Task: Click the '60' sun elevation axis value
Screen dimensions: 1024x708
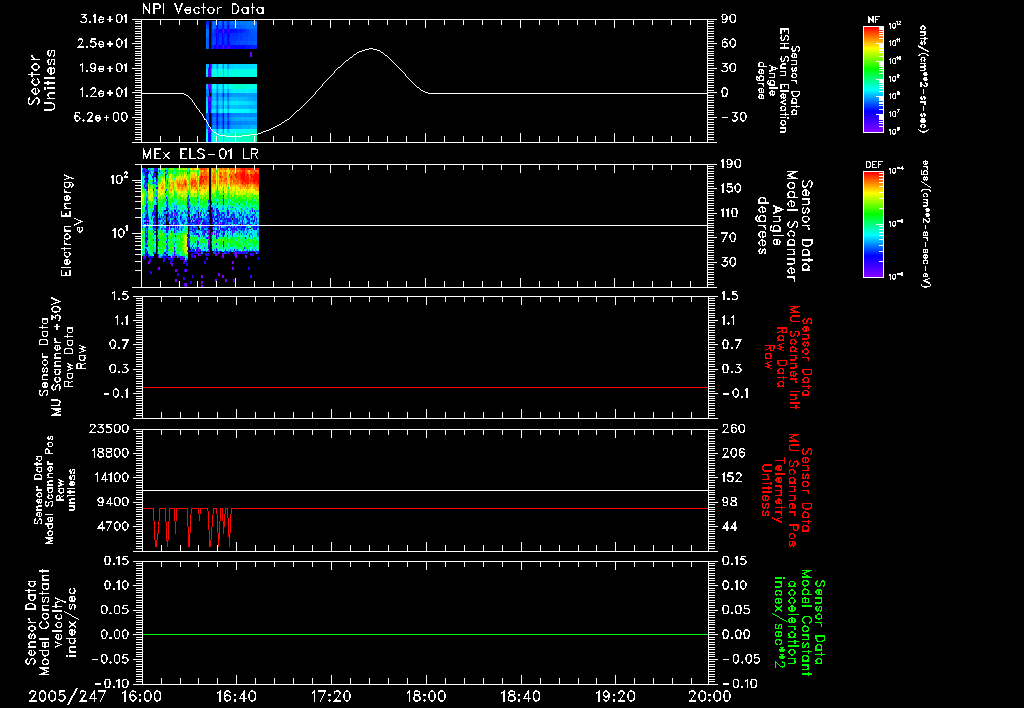Action: pyautogui.click(x=729, y=43)
